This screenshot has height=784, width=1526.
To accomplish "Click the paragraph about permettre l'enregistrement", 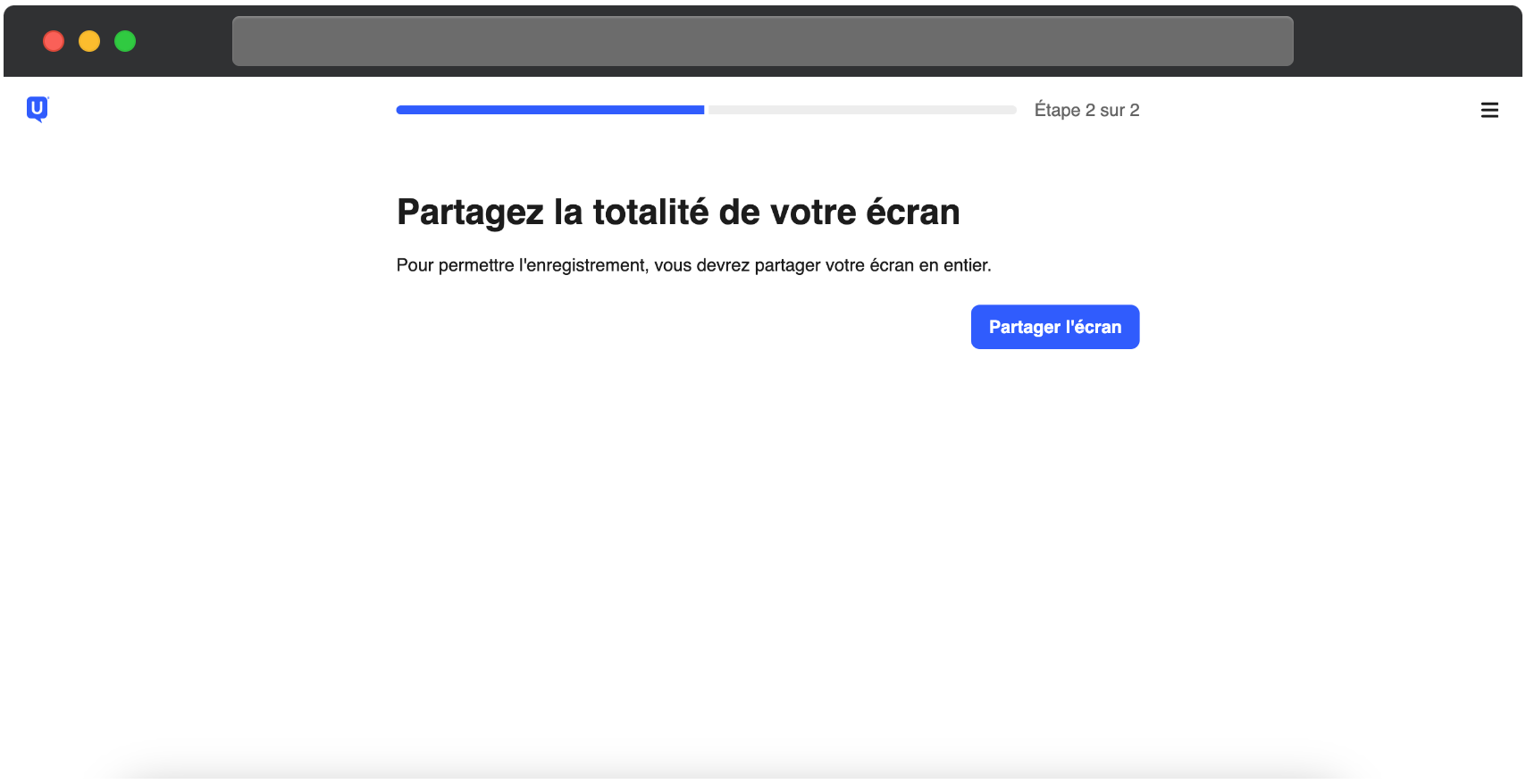I will [693, 265].
